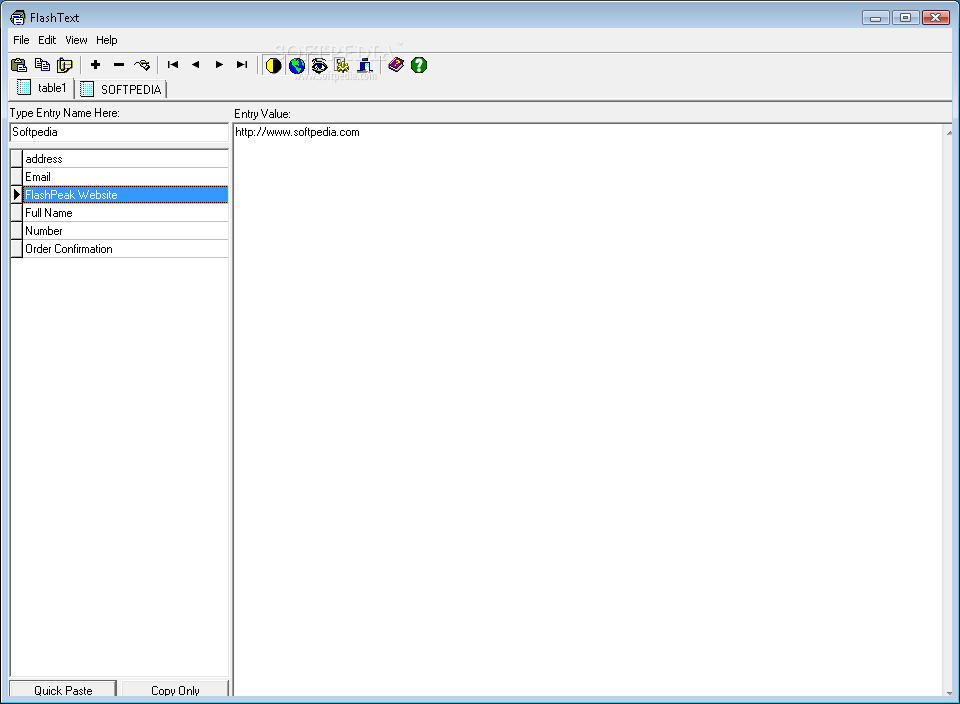Add a new entry with plus icon

(x=95, y=65)
